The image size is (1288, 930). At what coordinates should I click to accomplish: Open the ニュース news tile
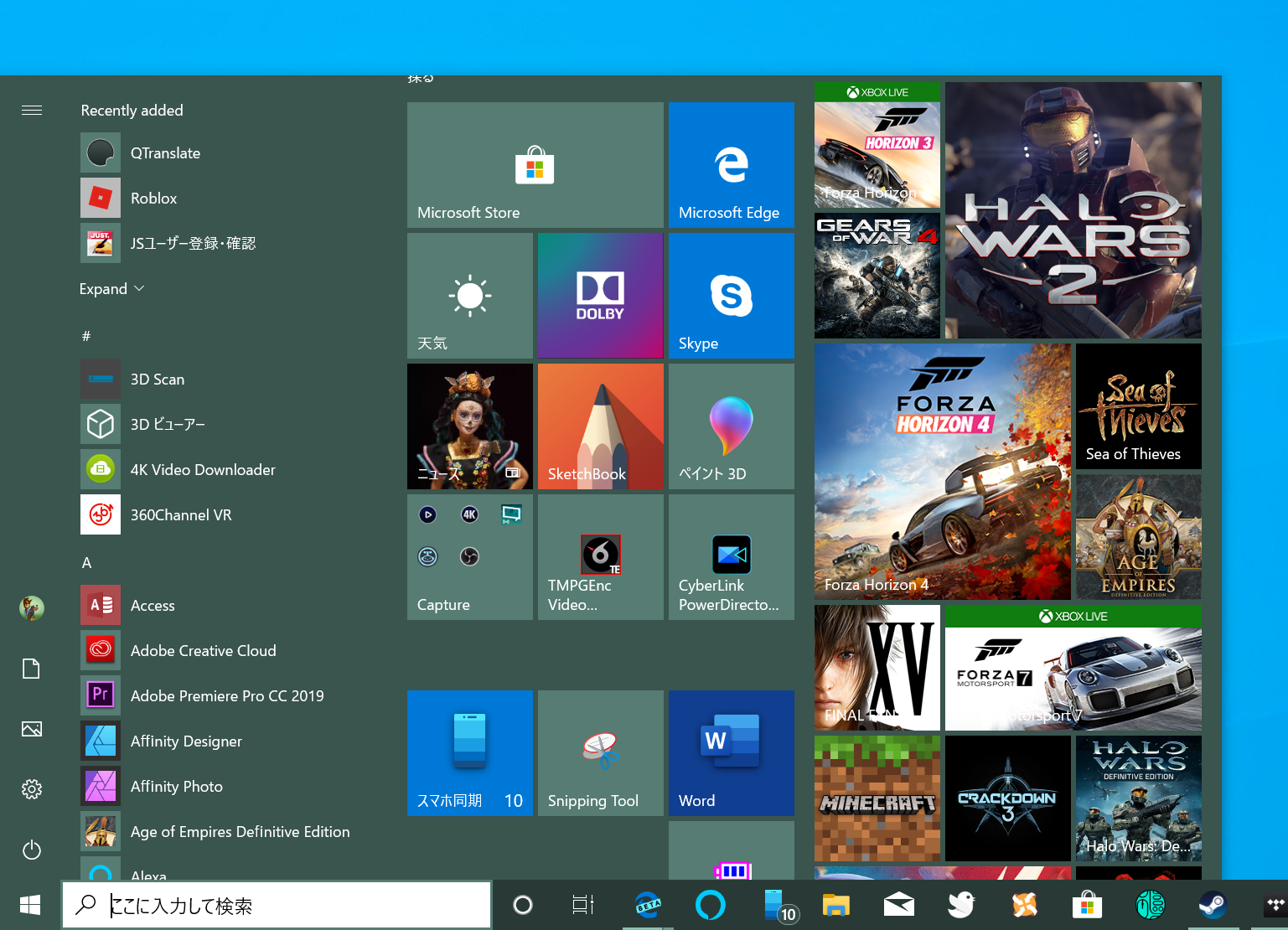[470, 426]
